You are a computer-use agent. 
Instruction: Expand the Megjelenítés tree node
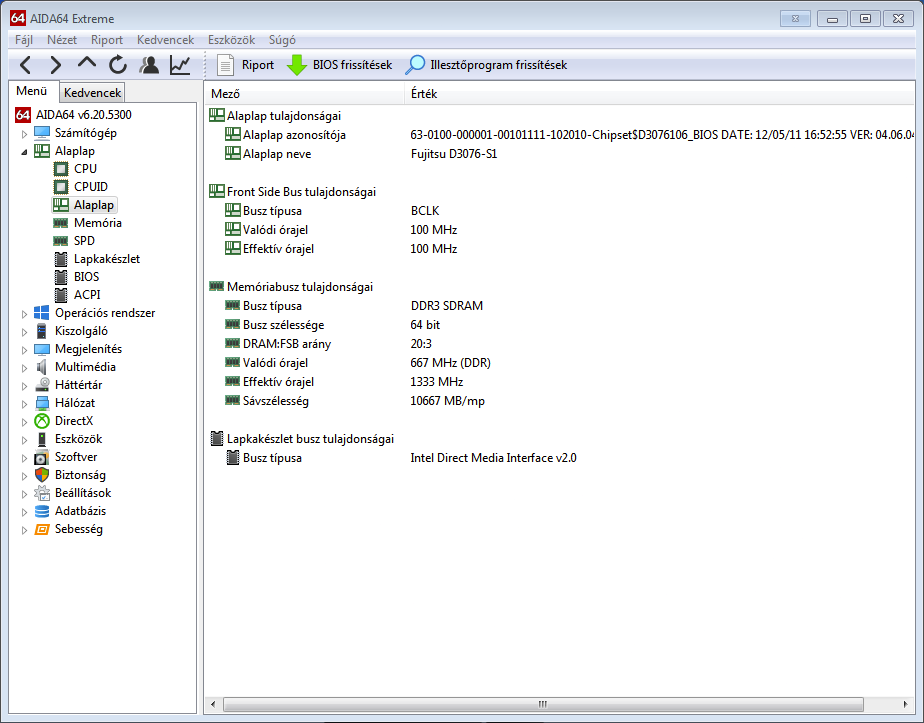pos(24,350)
